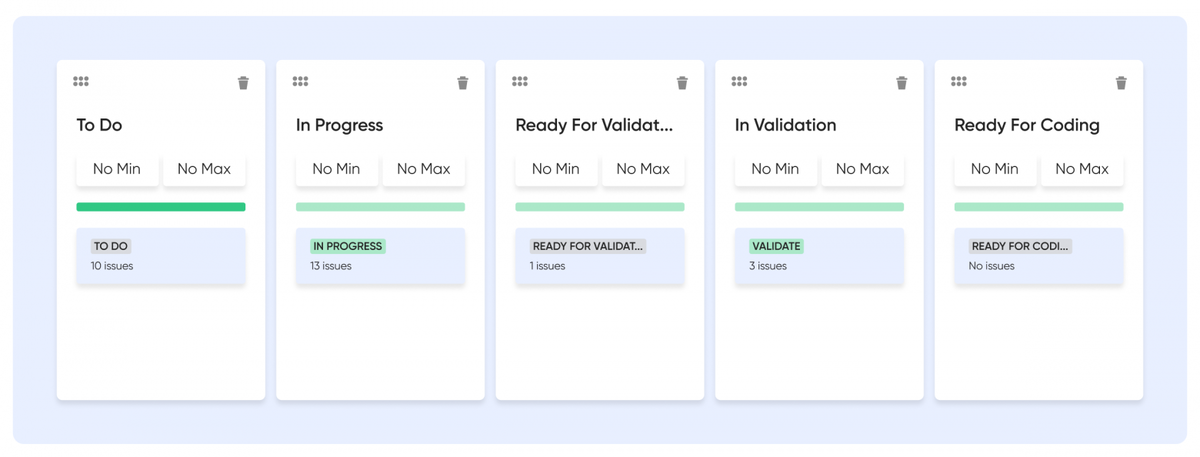Grab the To Do column drag handle

(x=81, y=82)
